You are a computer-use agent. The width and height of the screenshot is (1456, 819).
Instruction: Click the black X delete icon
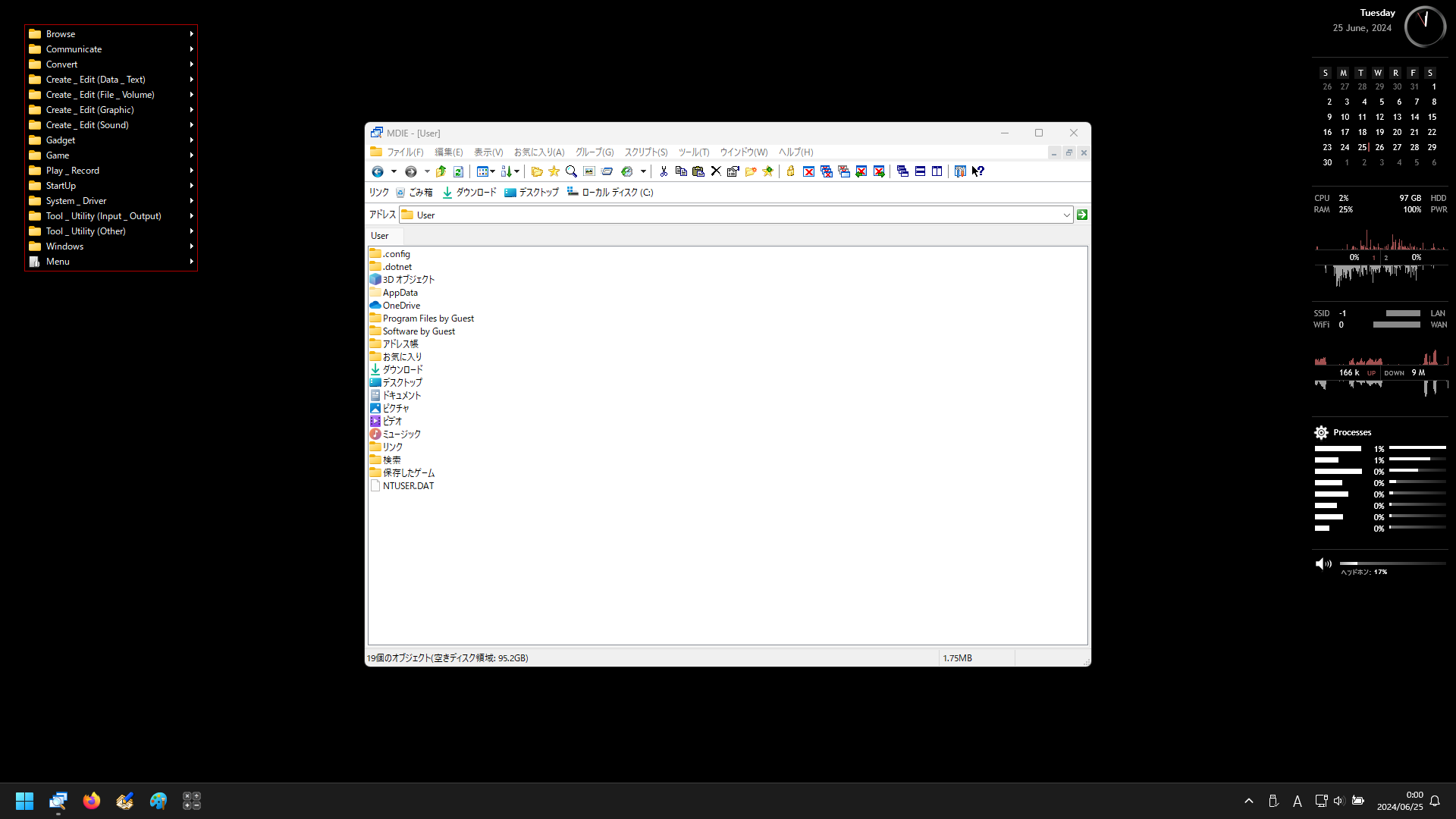coord(715,171)
